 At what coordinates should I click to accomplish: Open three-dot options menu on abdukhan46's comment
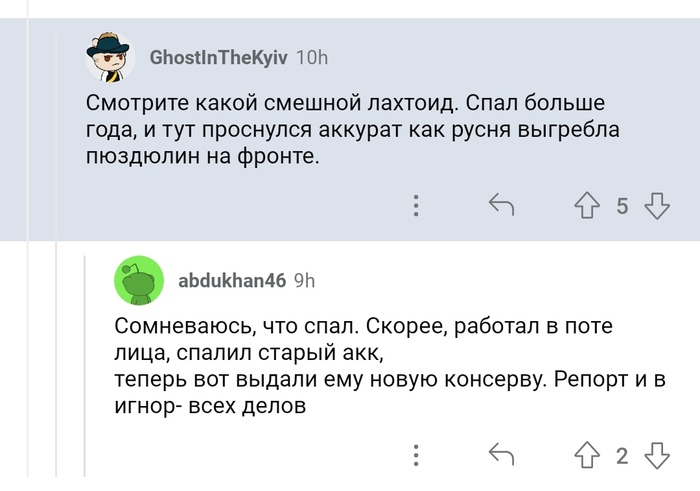[416, 456]
